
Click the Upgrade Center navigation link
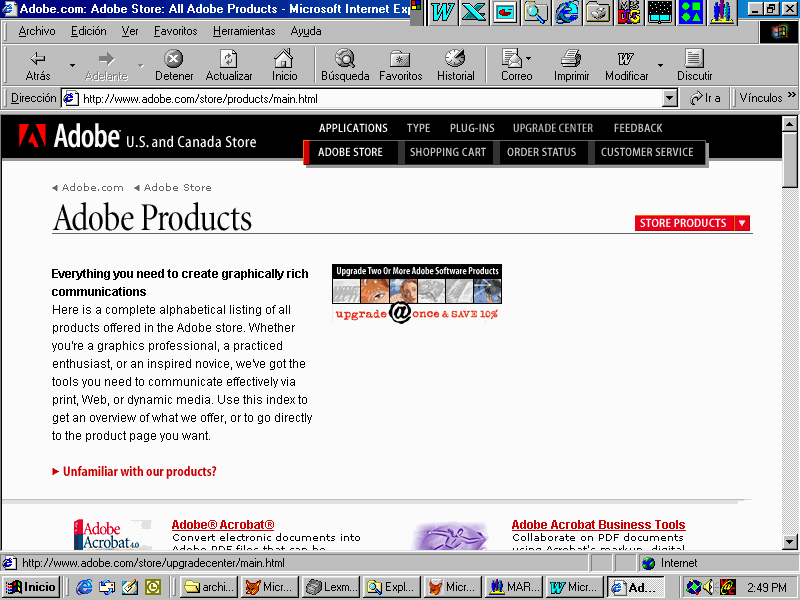pyautogui.click(x=552, y=128)
